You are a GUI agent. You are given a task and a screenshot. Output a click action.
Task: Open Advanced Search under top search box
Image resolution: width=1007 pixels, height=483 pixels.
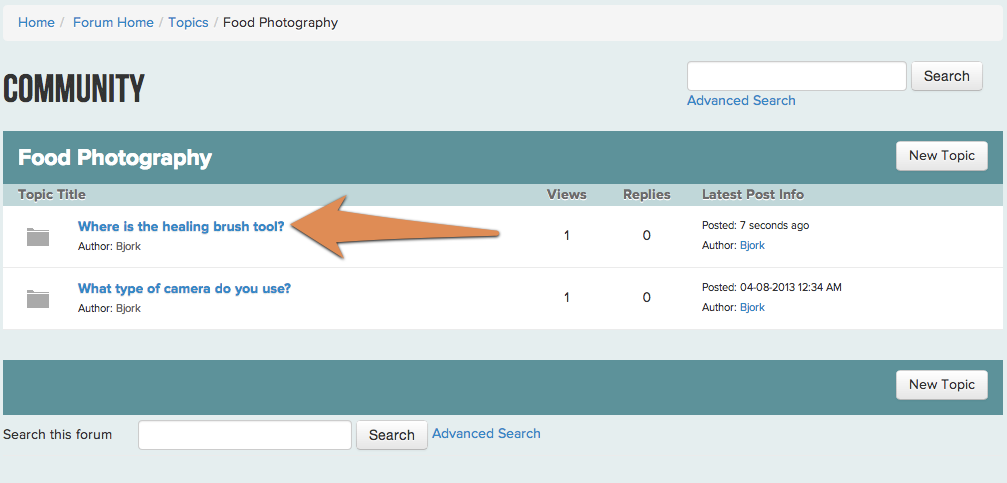[x=741, y=100]
